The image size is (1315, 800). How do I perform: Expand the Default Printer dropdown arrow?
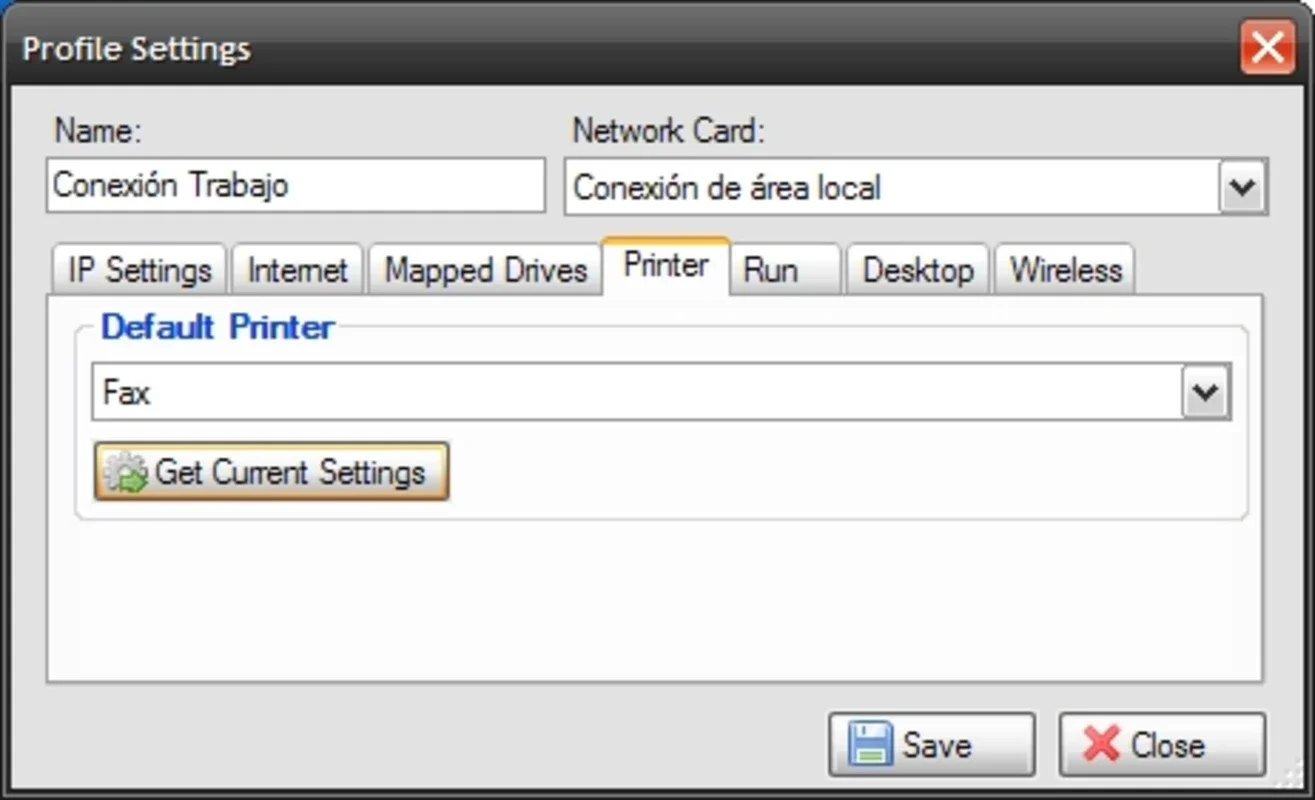tap(1205, 393)
